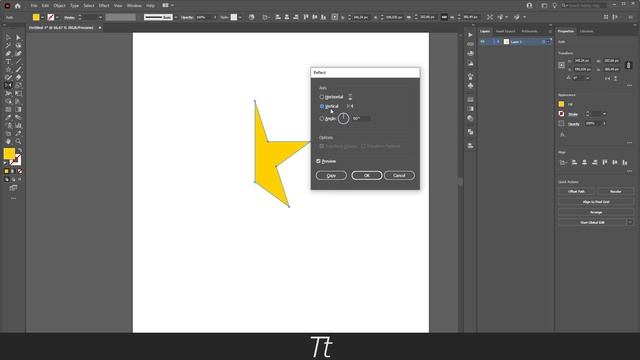Open the File menu
Image resolution: width=640 pixels, height=360 pixels.
34,6
